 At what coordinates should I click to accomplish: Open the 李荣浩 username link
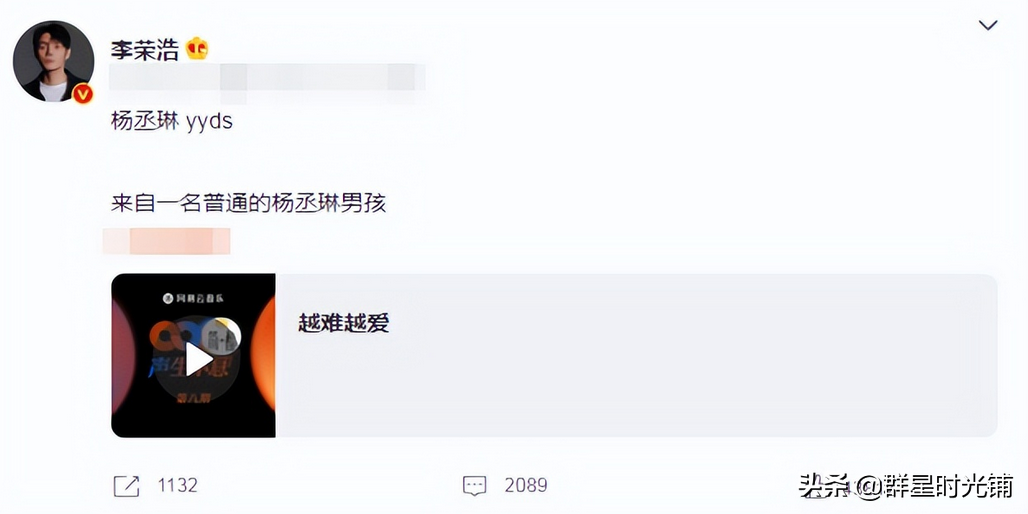coord(144,50)
